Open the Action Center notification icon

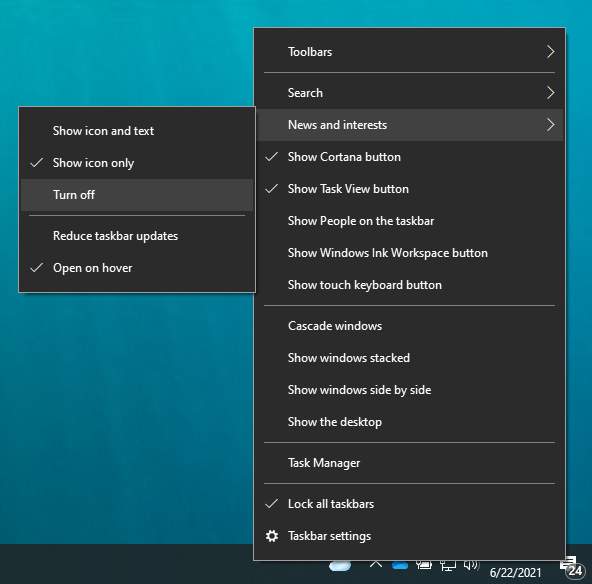tap(572, 567)
